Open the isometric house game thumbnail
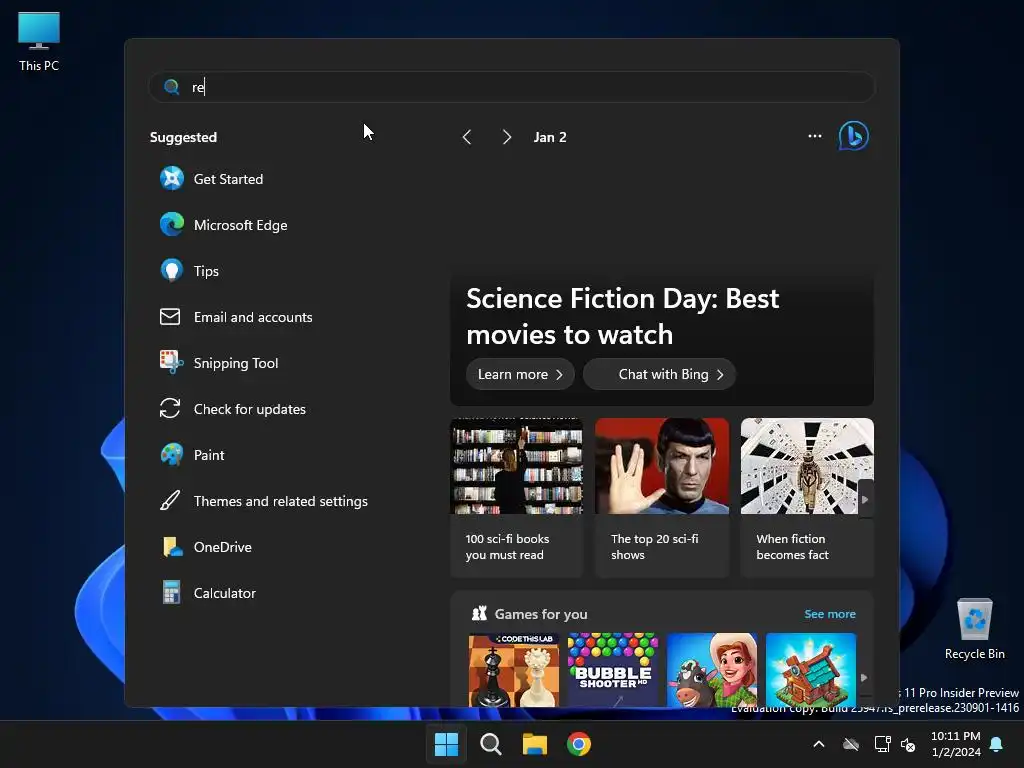The image size is (1024, 768). [810, 670]
